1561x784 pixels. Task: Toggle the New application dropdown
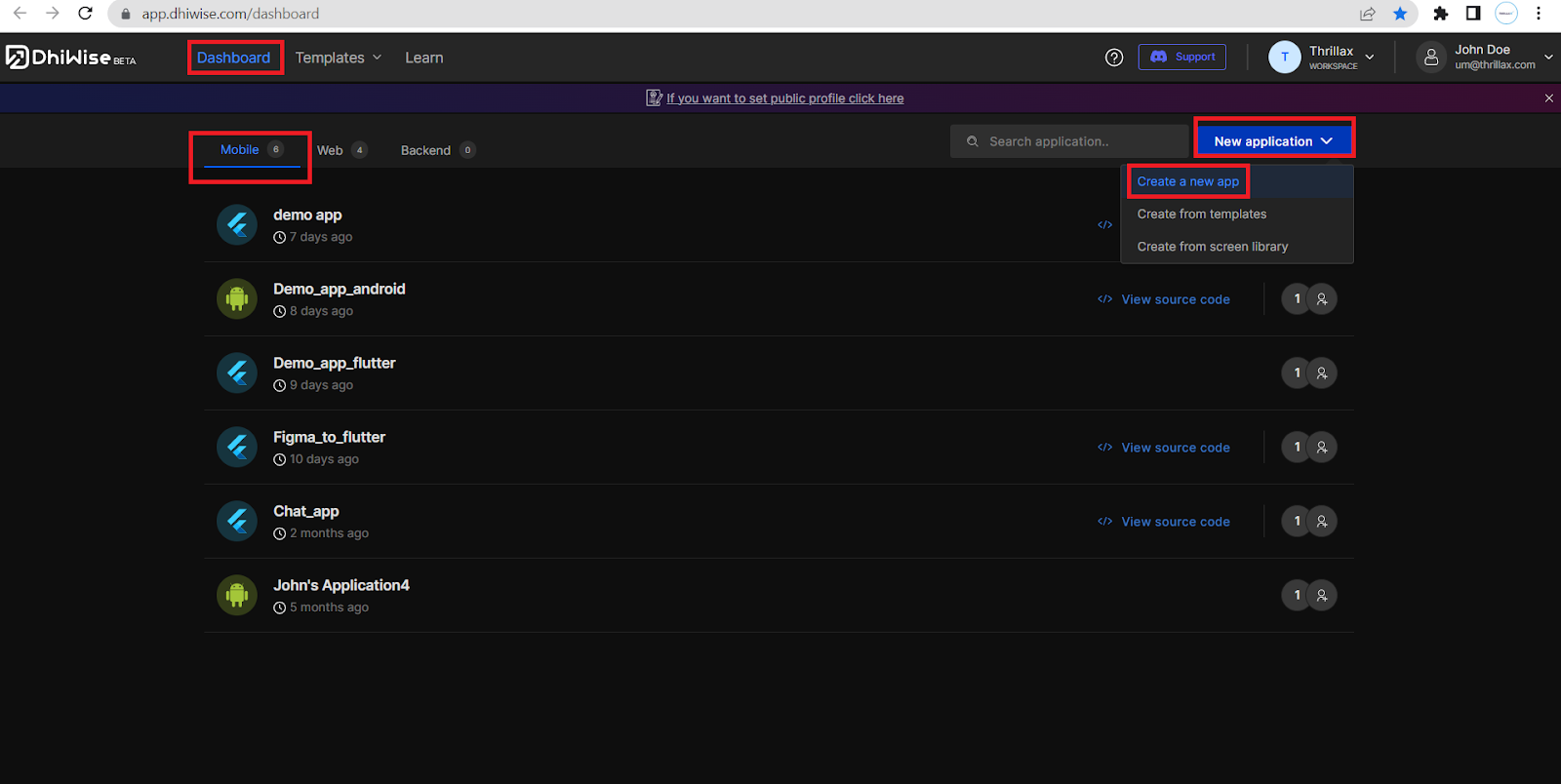pyautogui.click(x=1273, y=141)
